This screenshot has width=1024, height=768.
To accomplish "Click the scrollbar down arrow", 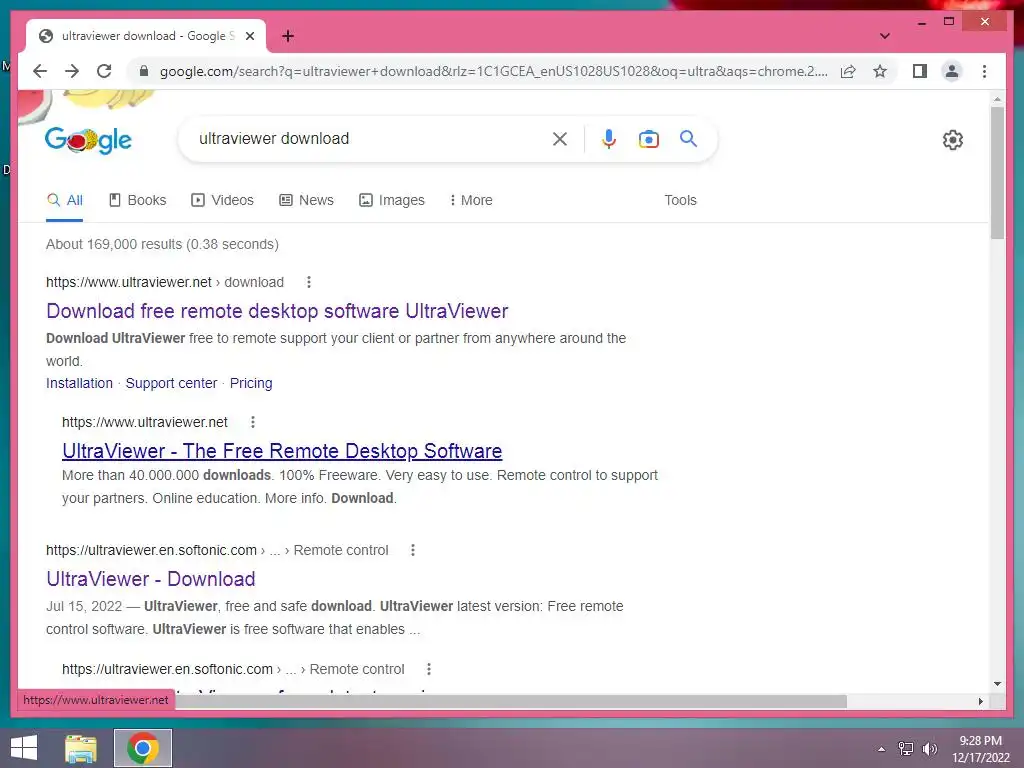I will pyautogui.click(x=997, y=684).
